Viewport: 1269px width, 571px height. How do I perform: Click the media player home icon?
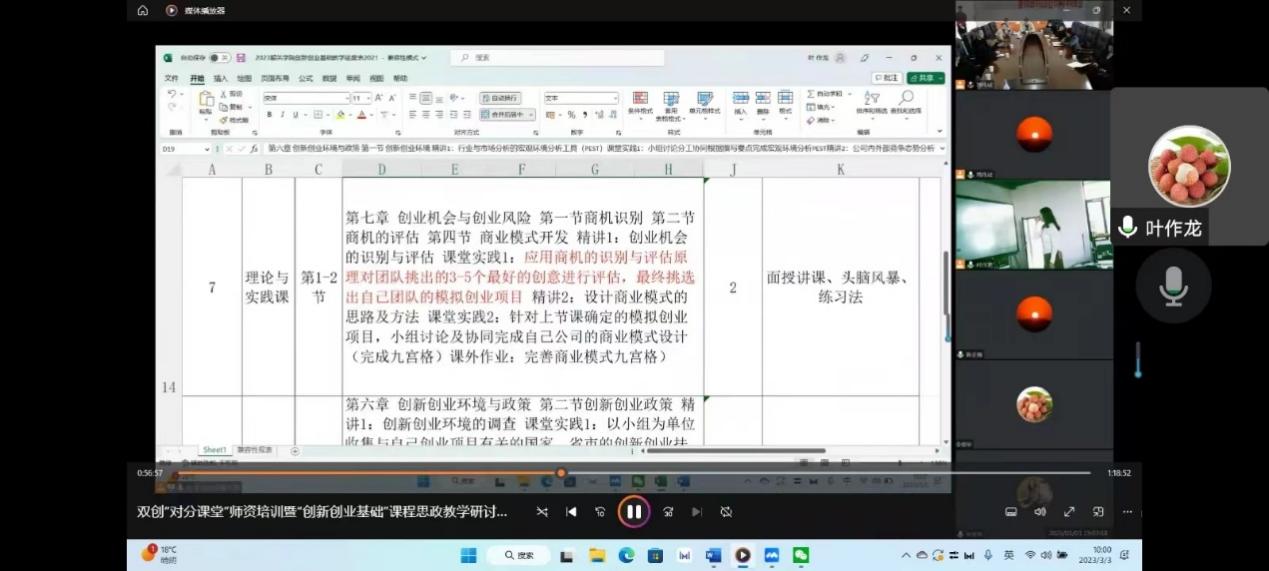(x=143, y=10)
